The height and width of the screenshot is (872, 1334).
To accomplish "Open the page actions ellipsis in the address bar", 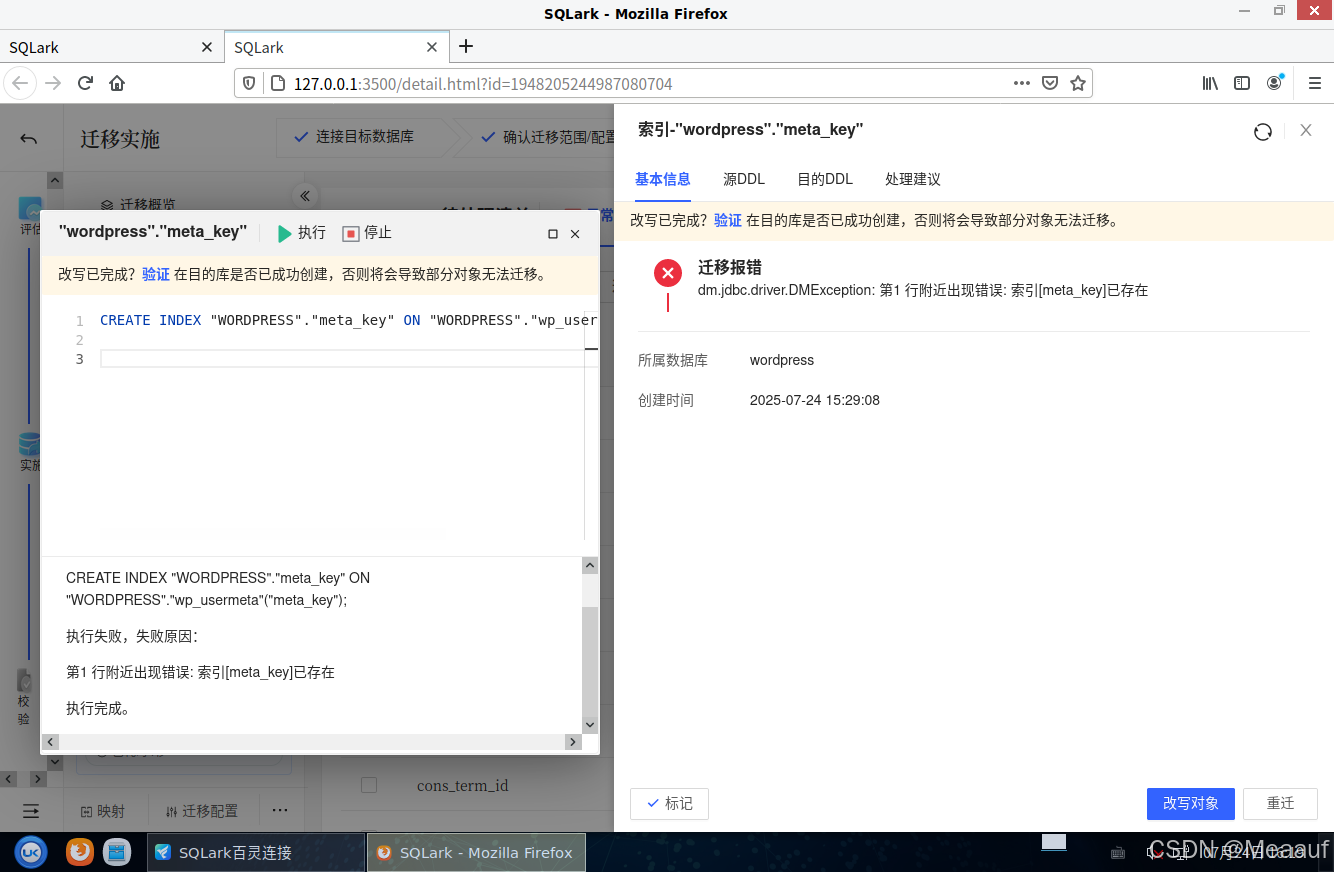I will point(1021,83).
